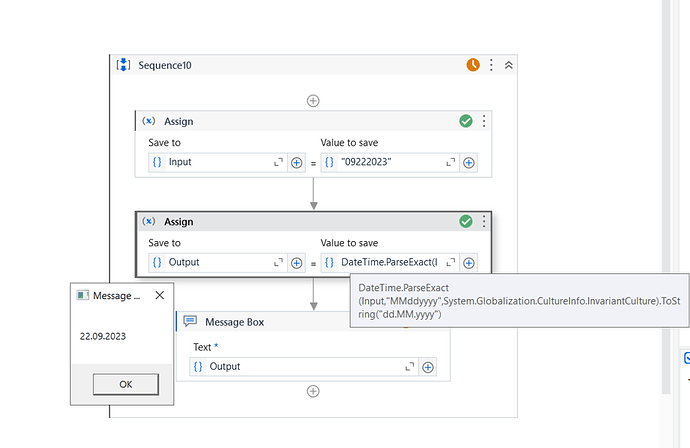This screenshot has width=690, height=448.
Task: Click plus button beside "09222023" value
Action: [468, 162]
